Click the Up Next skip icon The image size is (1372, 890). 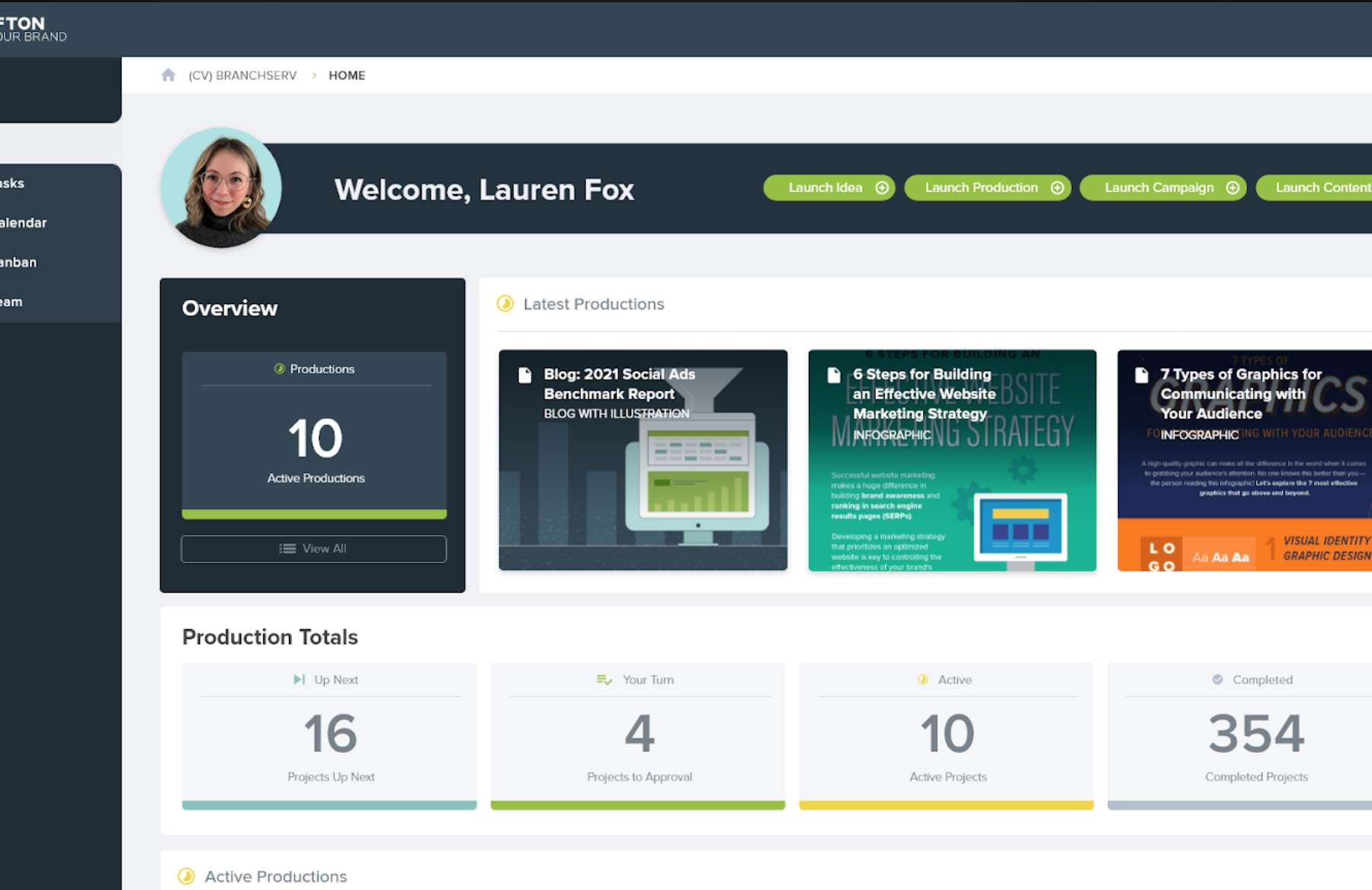[x=299, y=679]
